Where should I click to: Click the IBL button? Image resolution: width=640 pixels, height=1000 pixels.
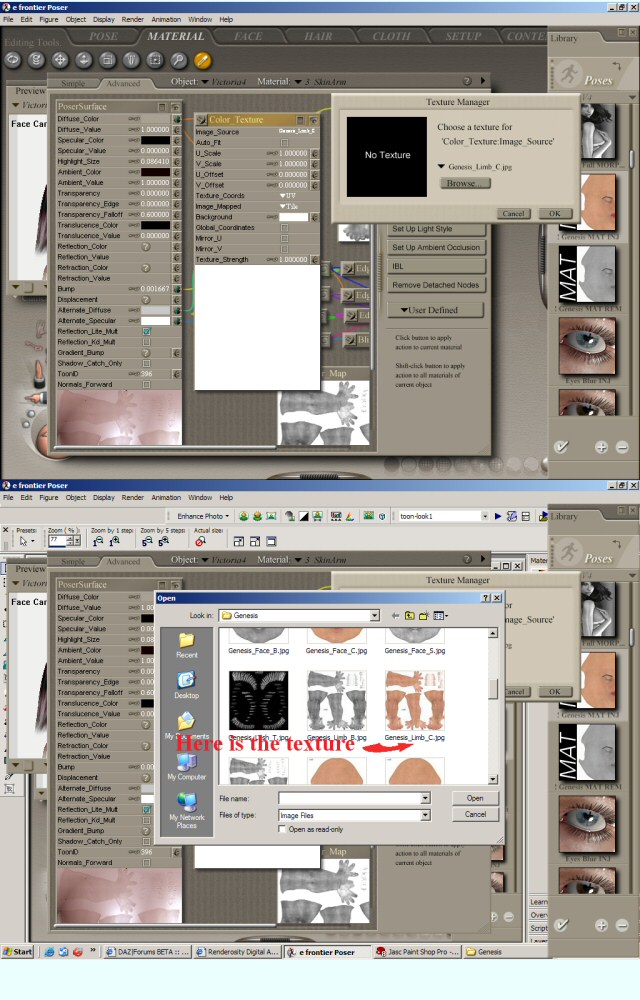(437, 267)
